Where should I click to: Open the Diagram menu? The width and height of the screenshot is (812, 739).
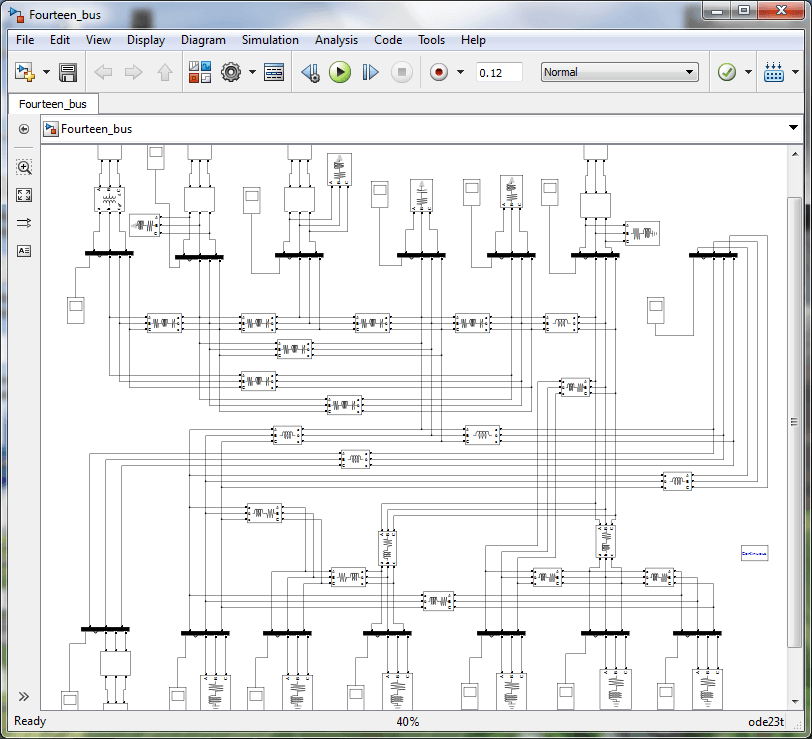203,40
